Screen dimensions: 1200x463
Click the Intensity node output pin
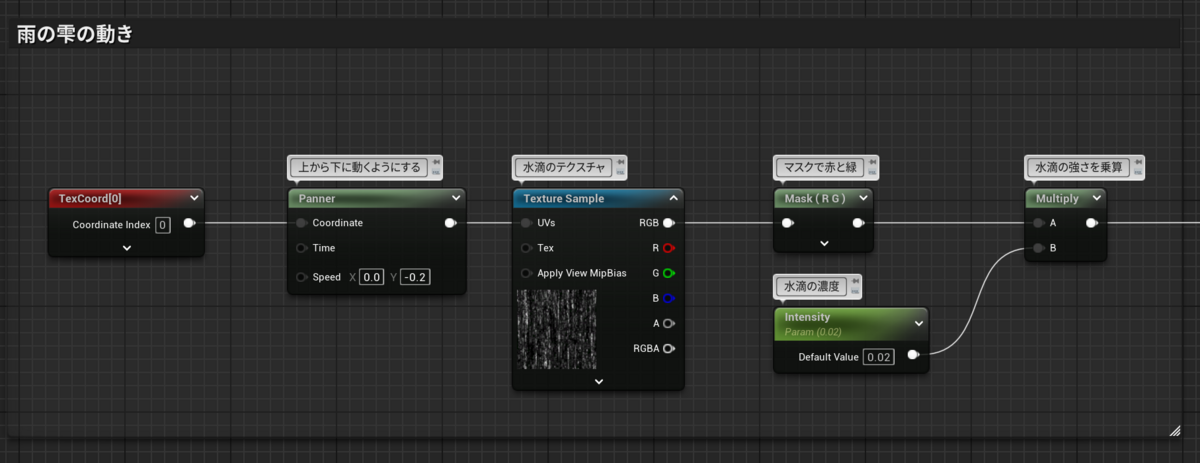pos(913,356)
